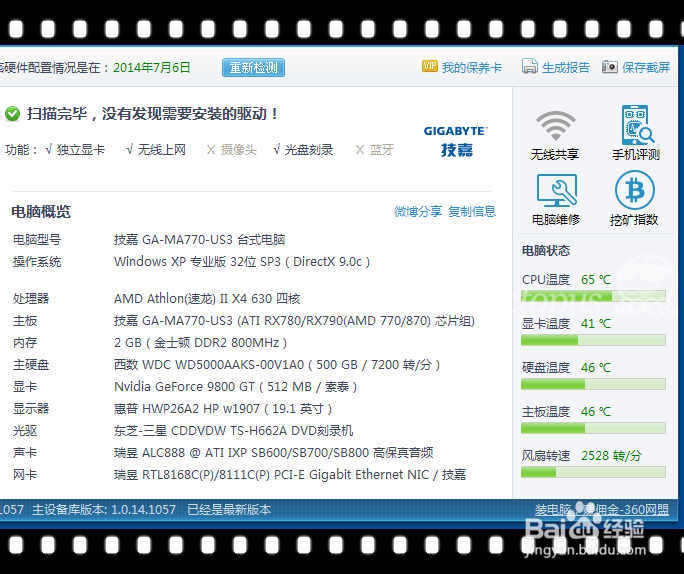
Task: Click the 65 ℃ CPU temperature value
Action: [596, 280]
